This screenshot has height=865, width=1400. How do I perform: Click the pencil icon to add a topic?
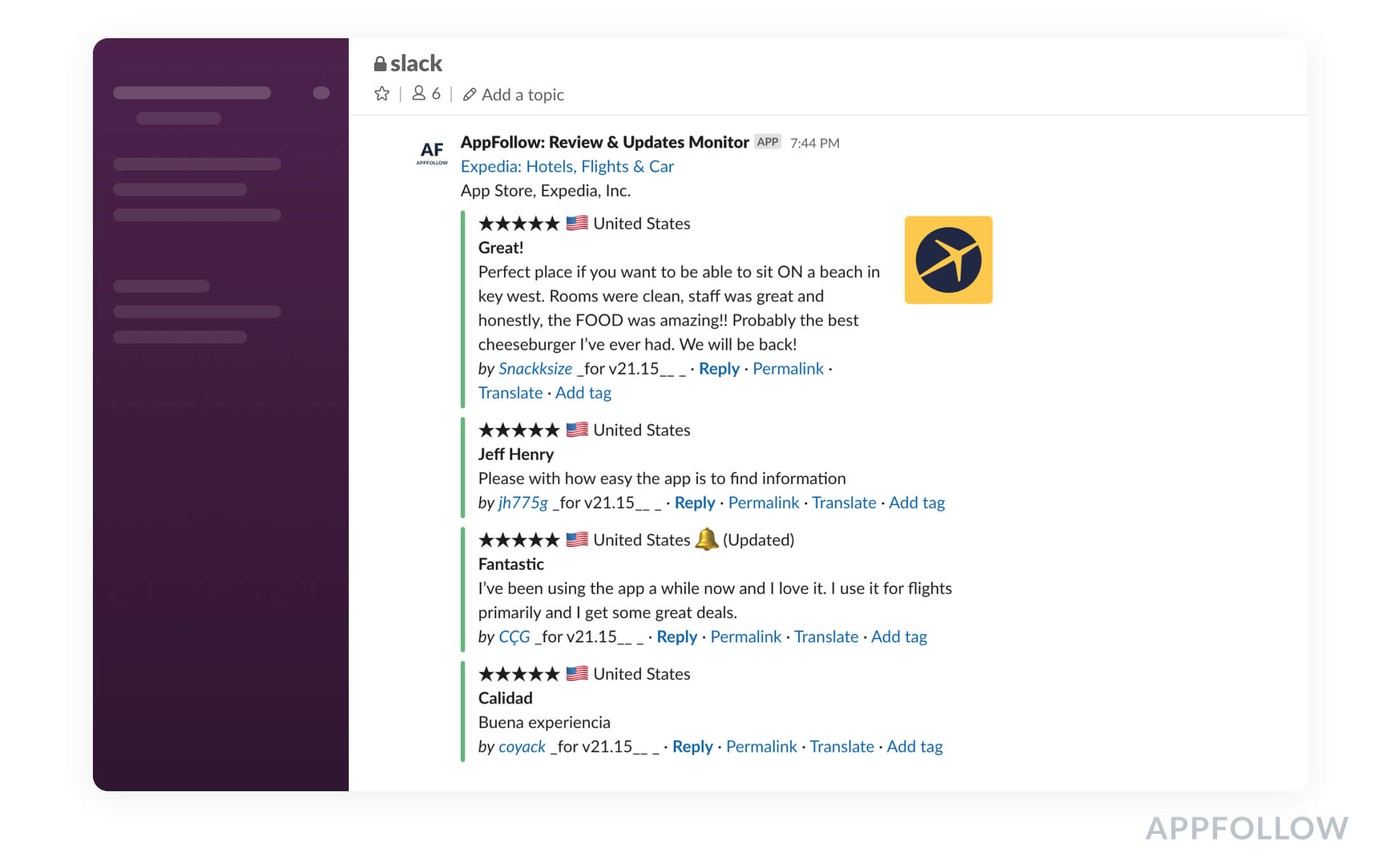click(469, 95)
